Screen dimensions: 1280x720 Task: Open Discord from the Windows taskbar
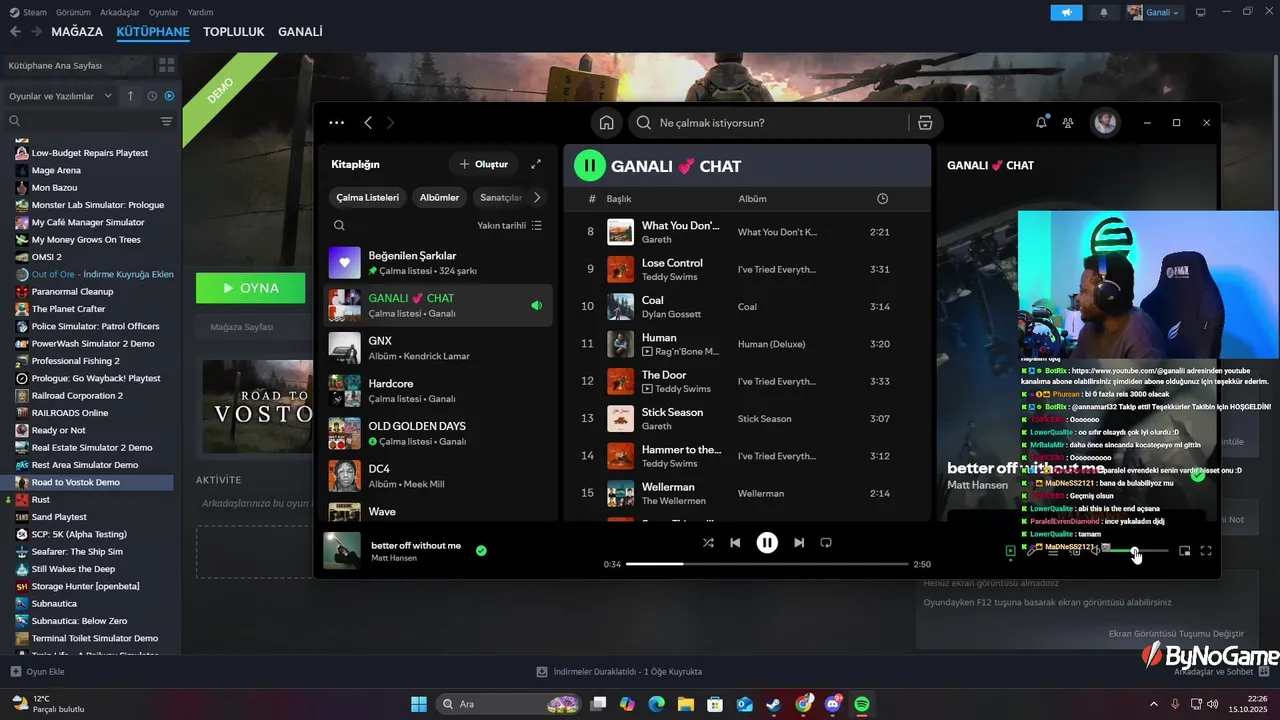click(833, 704)
